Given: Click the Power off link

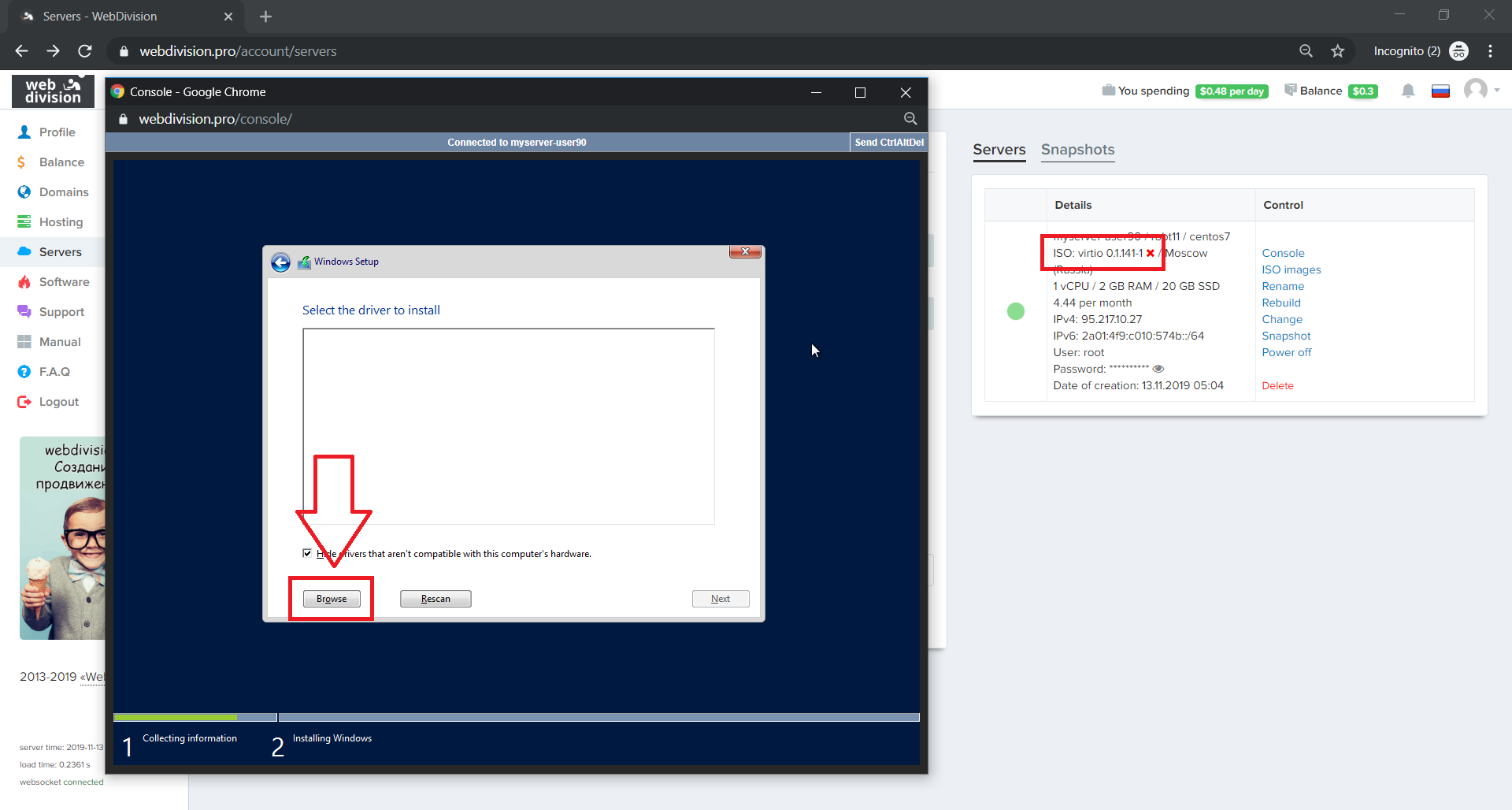Looking at the screenshot, I should 1286,352.
